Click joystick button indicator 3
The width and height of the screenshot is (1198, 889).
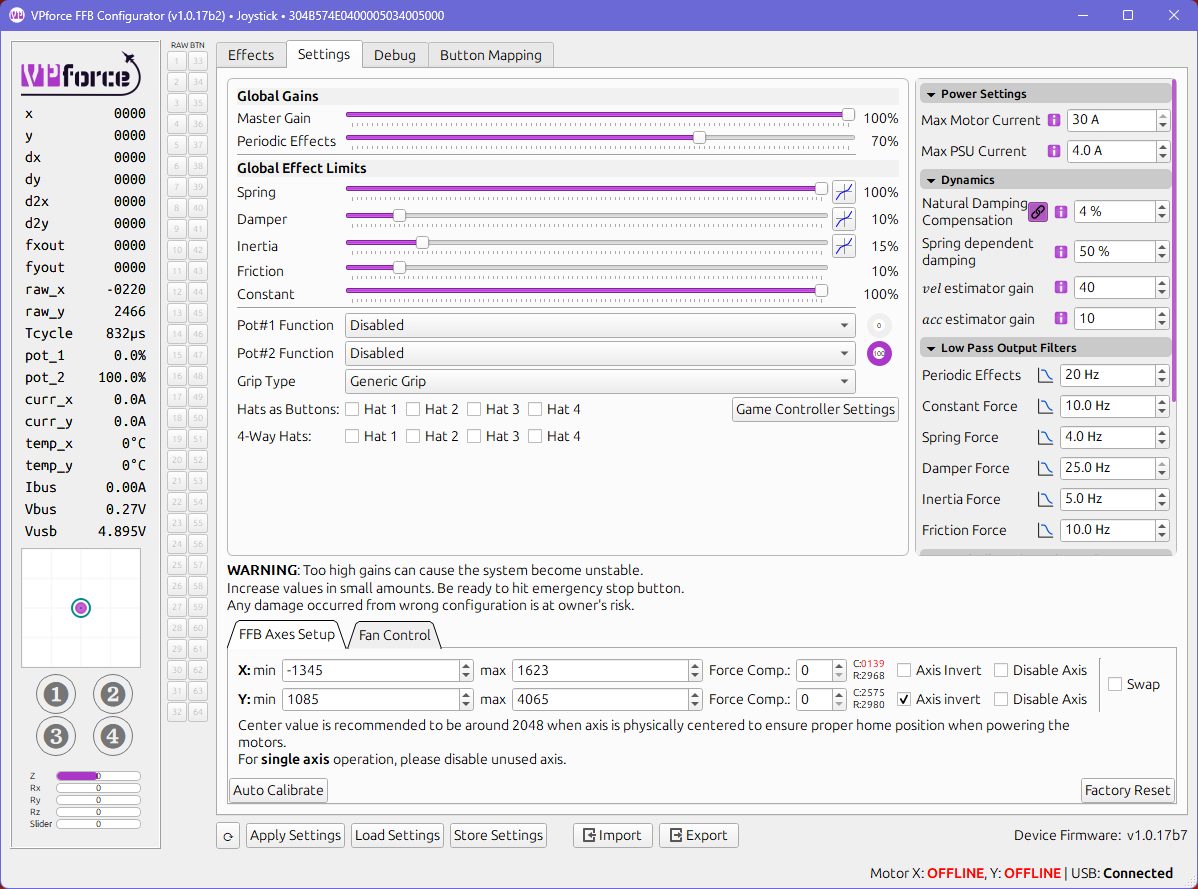[56, 736]
